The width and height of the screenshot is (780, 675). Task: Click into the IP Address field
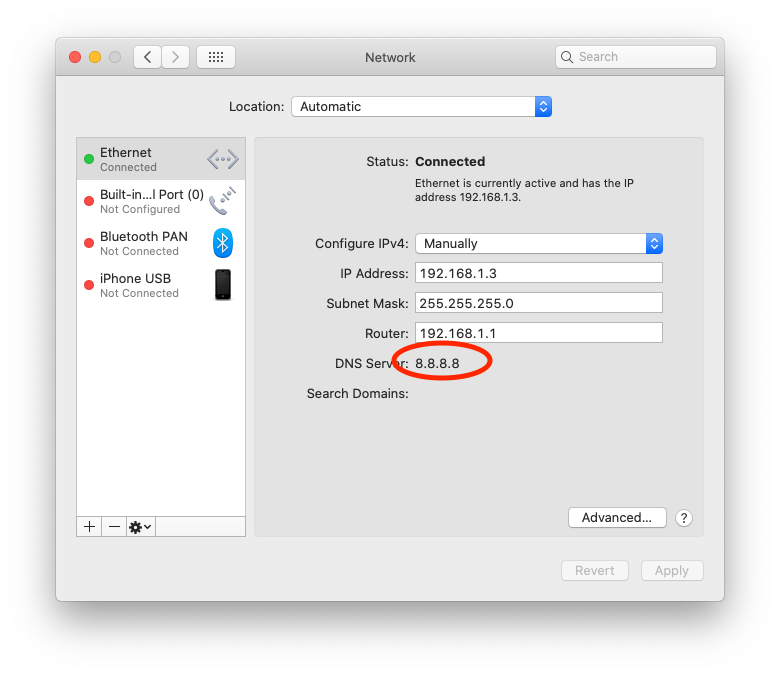(539, 273)
